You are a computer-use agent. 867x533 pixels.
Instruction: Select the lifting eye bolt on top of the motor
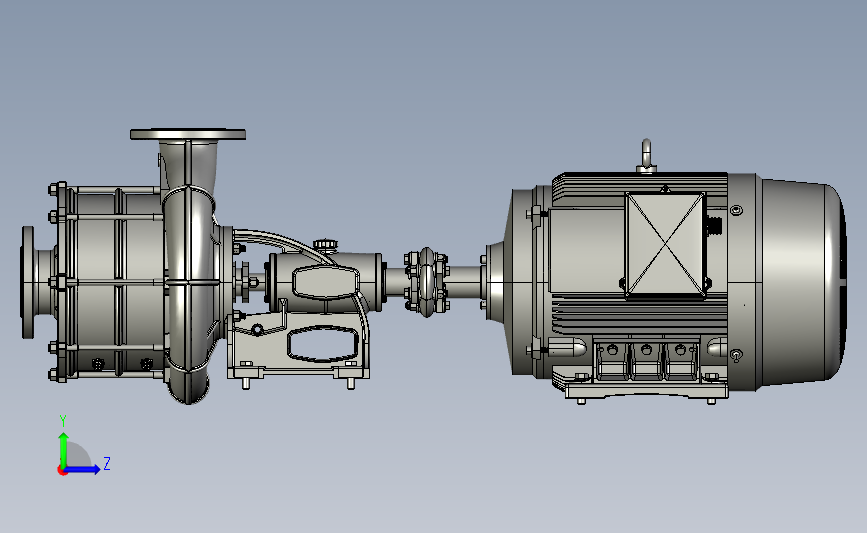646,156
